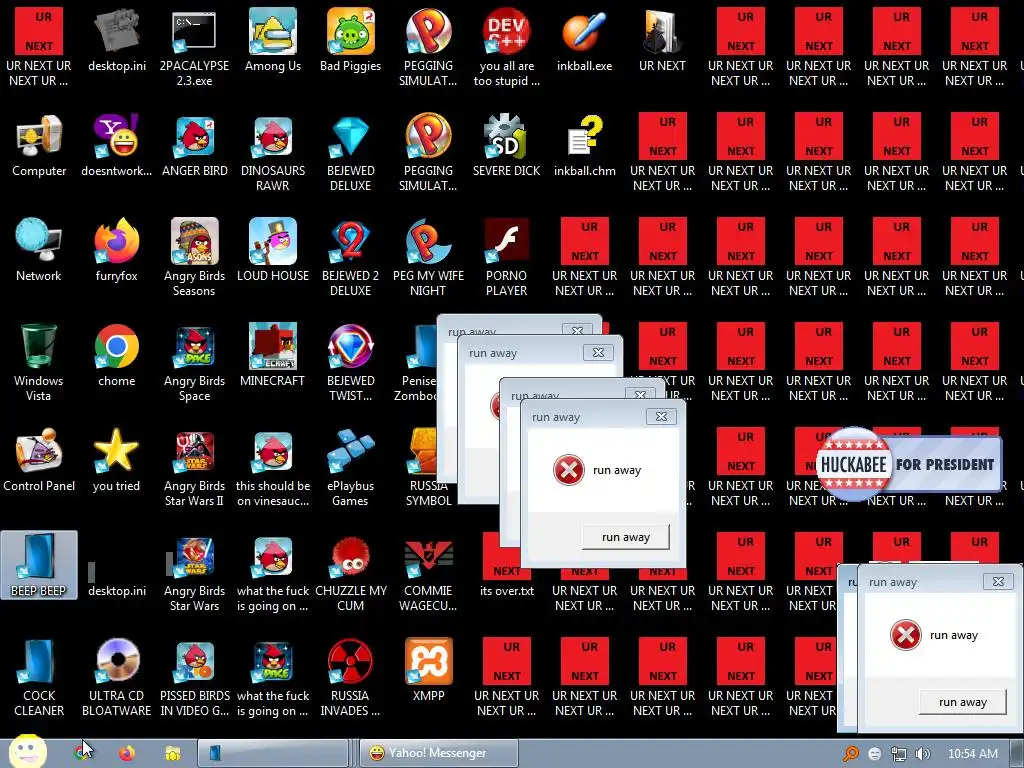Click 'run away' button in center dialog
The height and width of the screenshot is (768, 1024).
tap(626, 537)
